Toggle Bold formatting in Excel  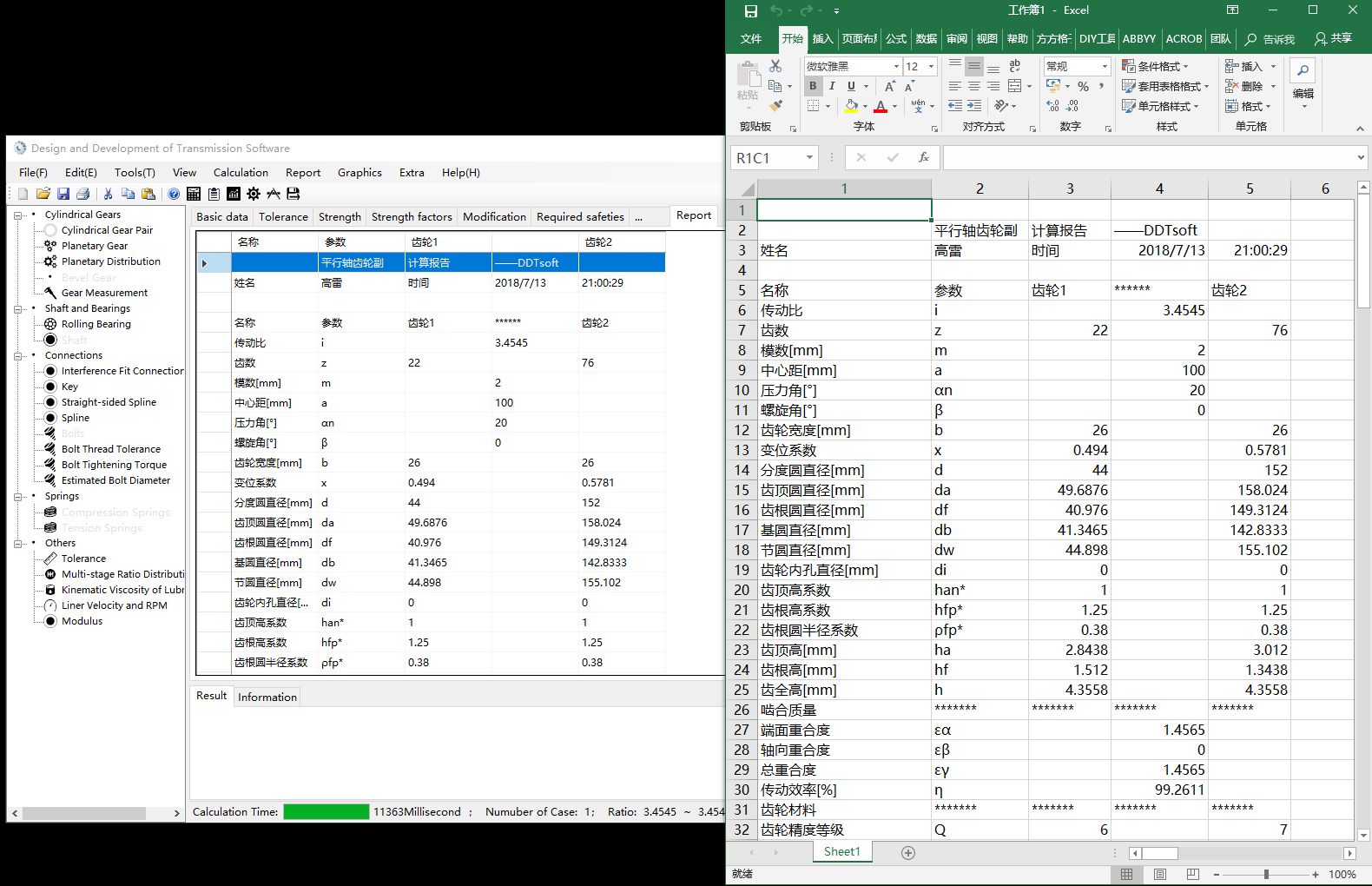click(x=813, y=86)
